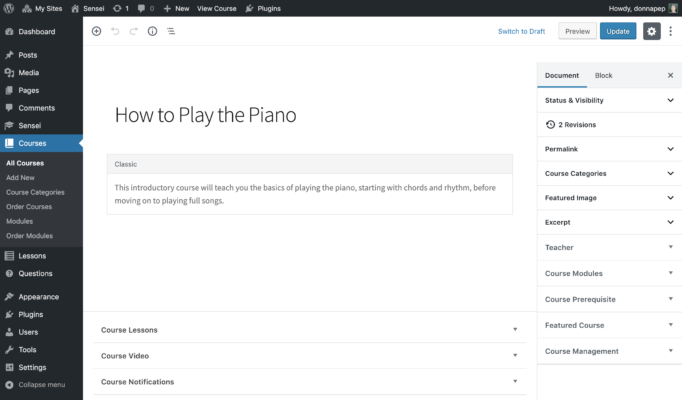Image resolution: width=682 pixels, height=400 pixels.
Task: Click the Redo arrow icon
Action: tap(134, 31)
